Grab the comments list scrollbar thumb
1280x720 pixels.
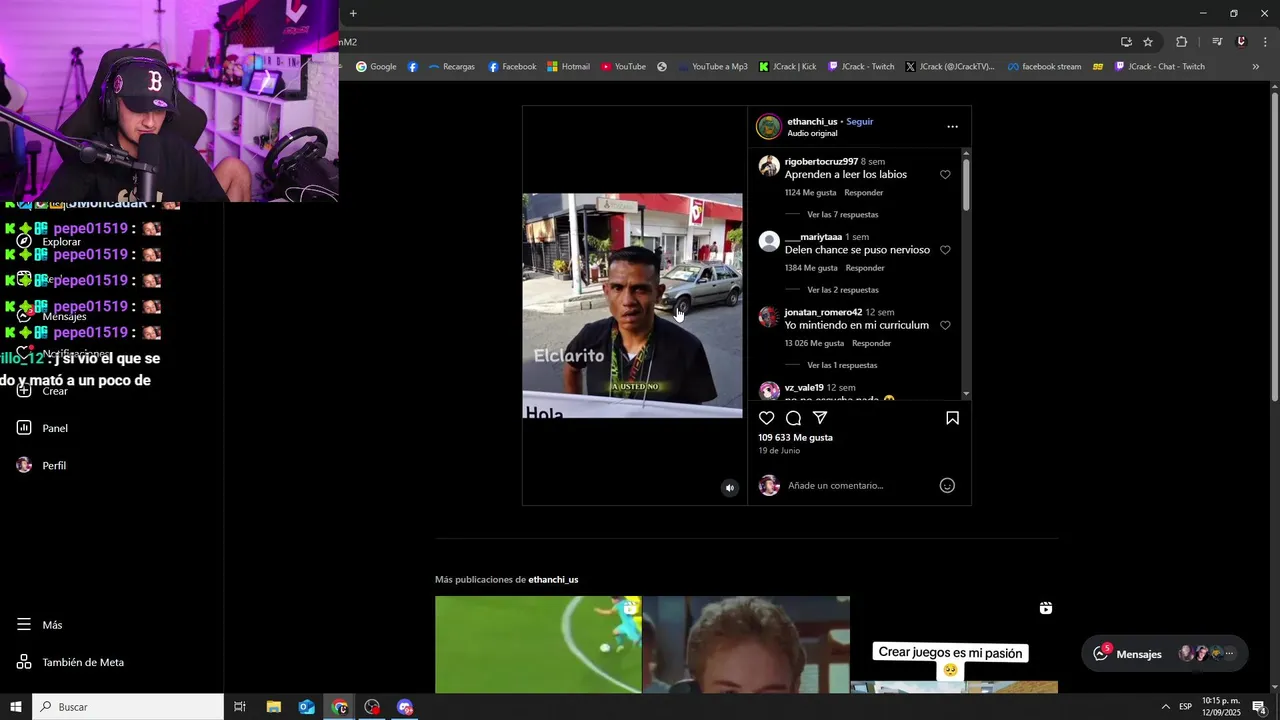pyautogui.click(x=966, y=183)
